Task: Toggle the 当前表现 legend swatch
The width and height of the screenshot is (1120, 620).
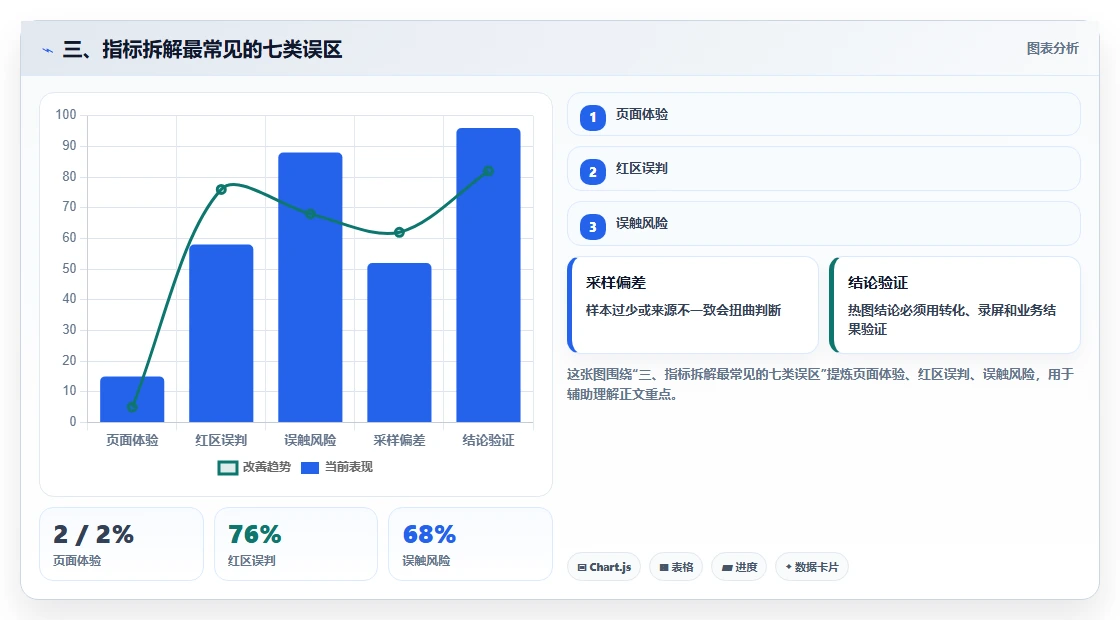Action: [x=309, y=468]
